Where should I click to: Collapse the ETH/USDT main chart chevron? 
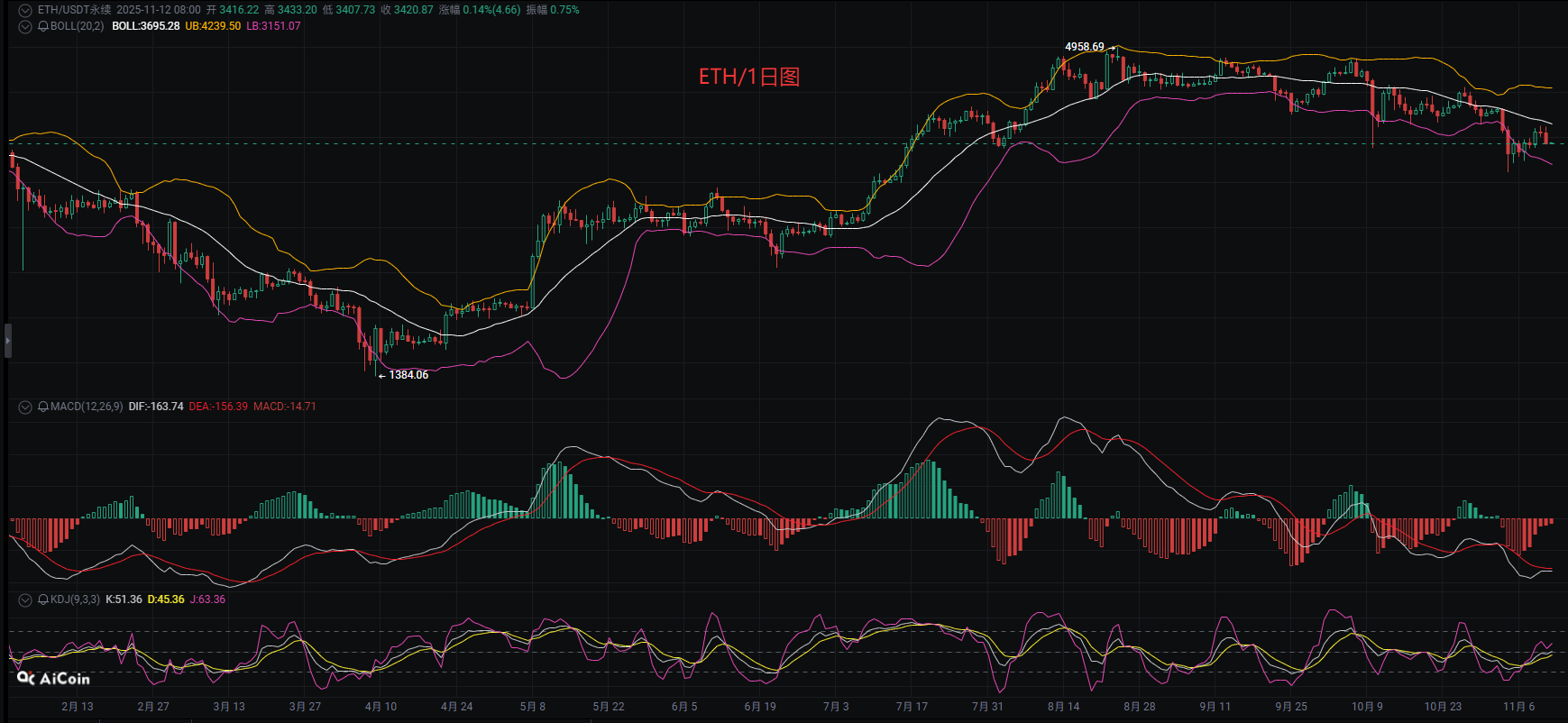click(25, 10)
